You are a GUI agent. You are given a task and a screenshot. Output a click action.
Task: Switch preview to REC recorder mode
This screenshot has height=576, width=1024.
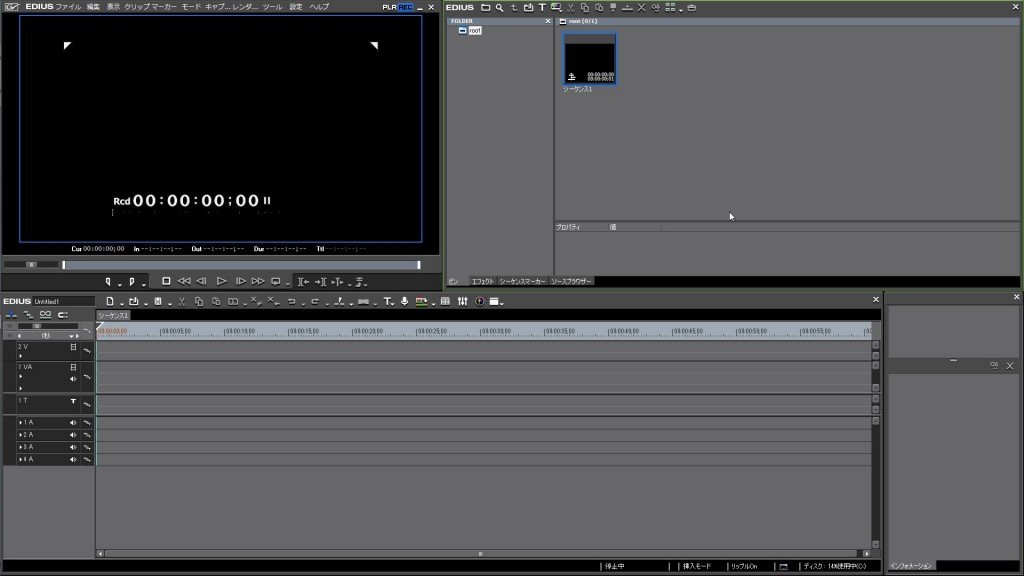(x=406, y=7)
